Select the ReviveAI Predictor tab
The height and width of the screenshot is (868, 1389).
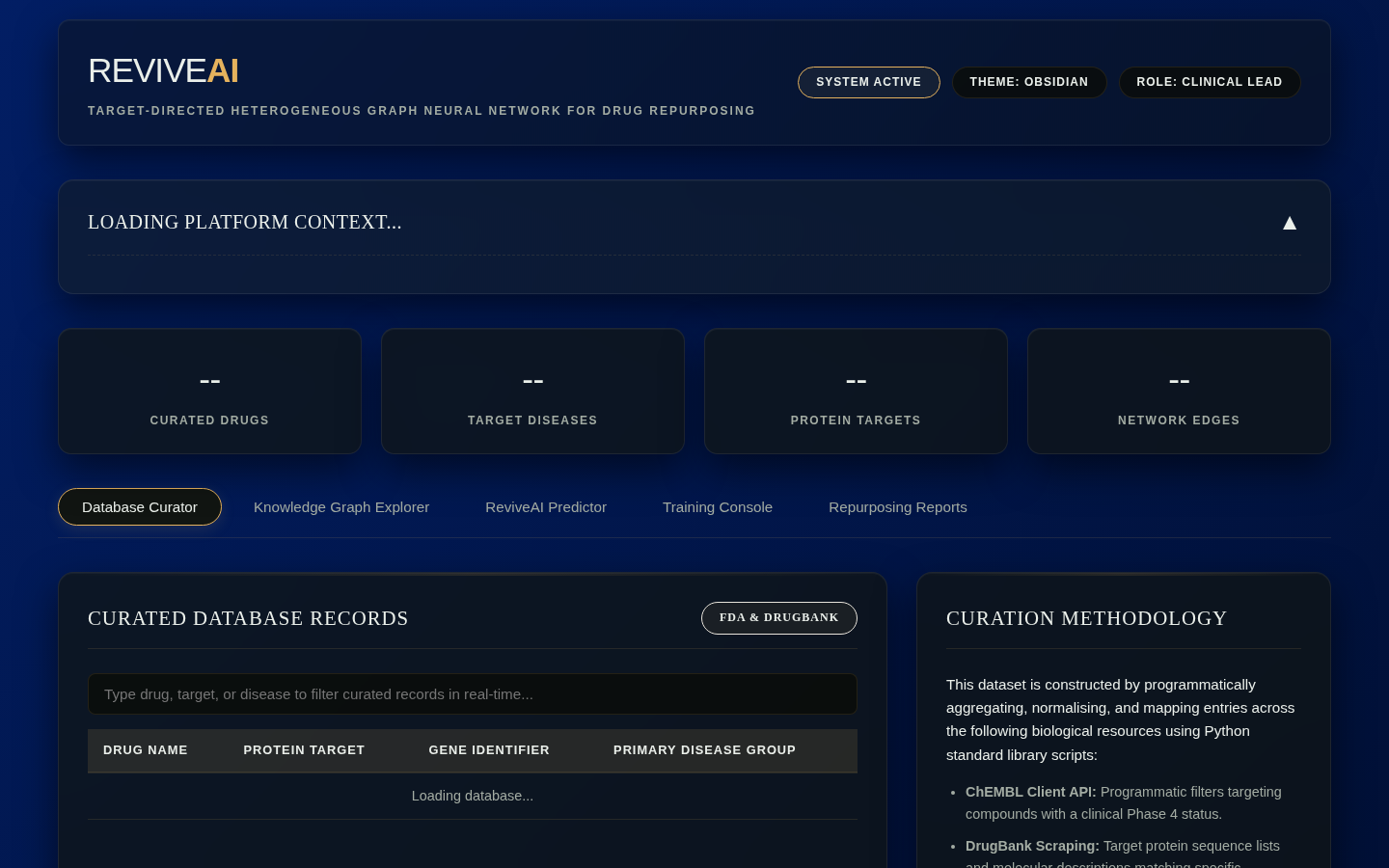point(546,507)
